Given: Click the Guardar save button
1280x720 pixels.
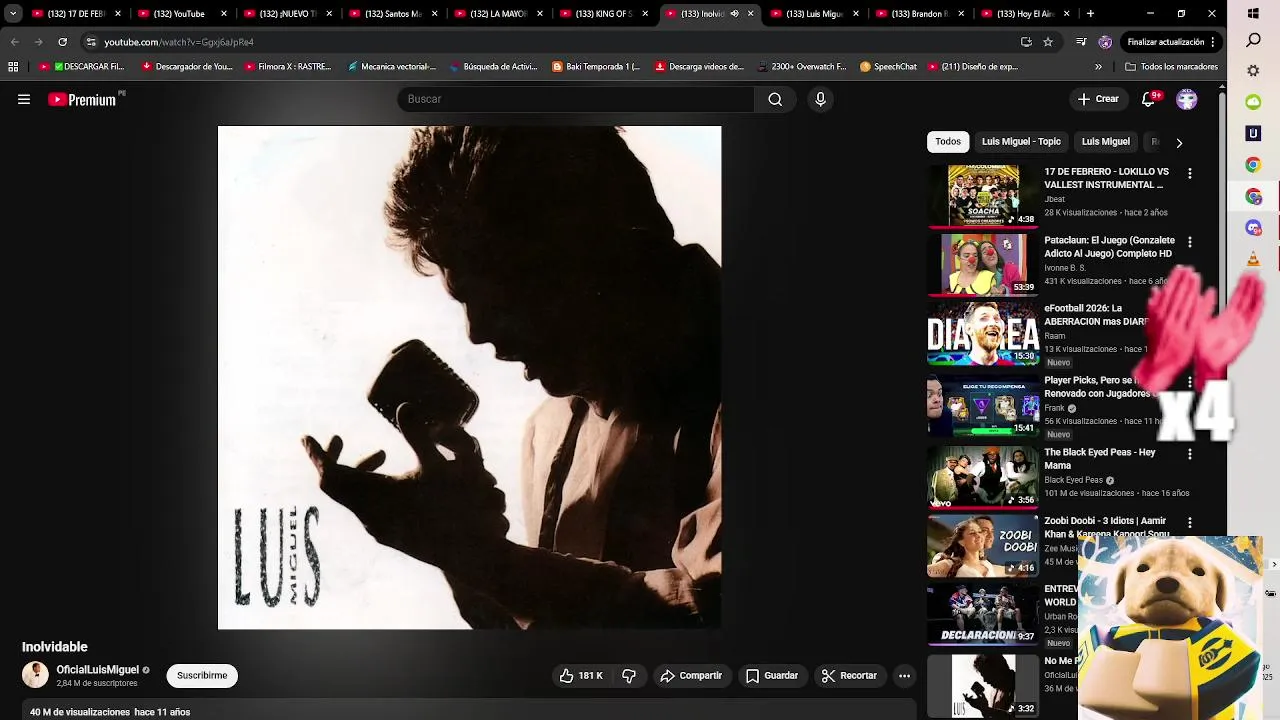Looking at the screenshot, I should [x=772, y=676].
